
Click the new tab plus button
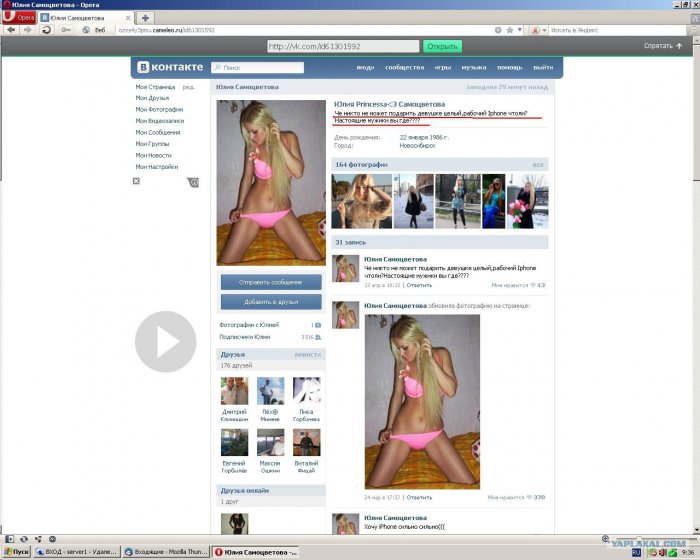point(145,18)
